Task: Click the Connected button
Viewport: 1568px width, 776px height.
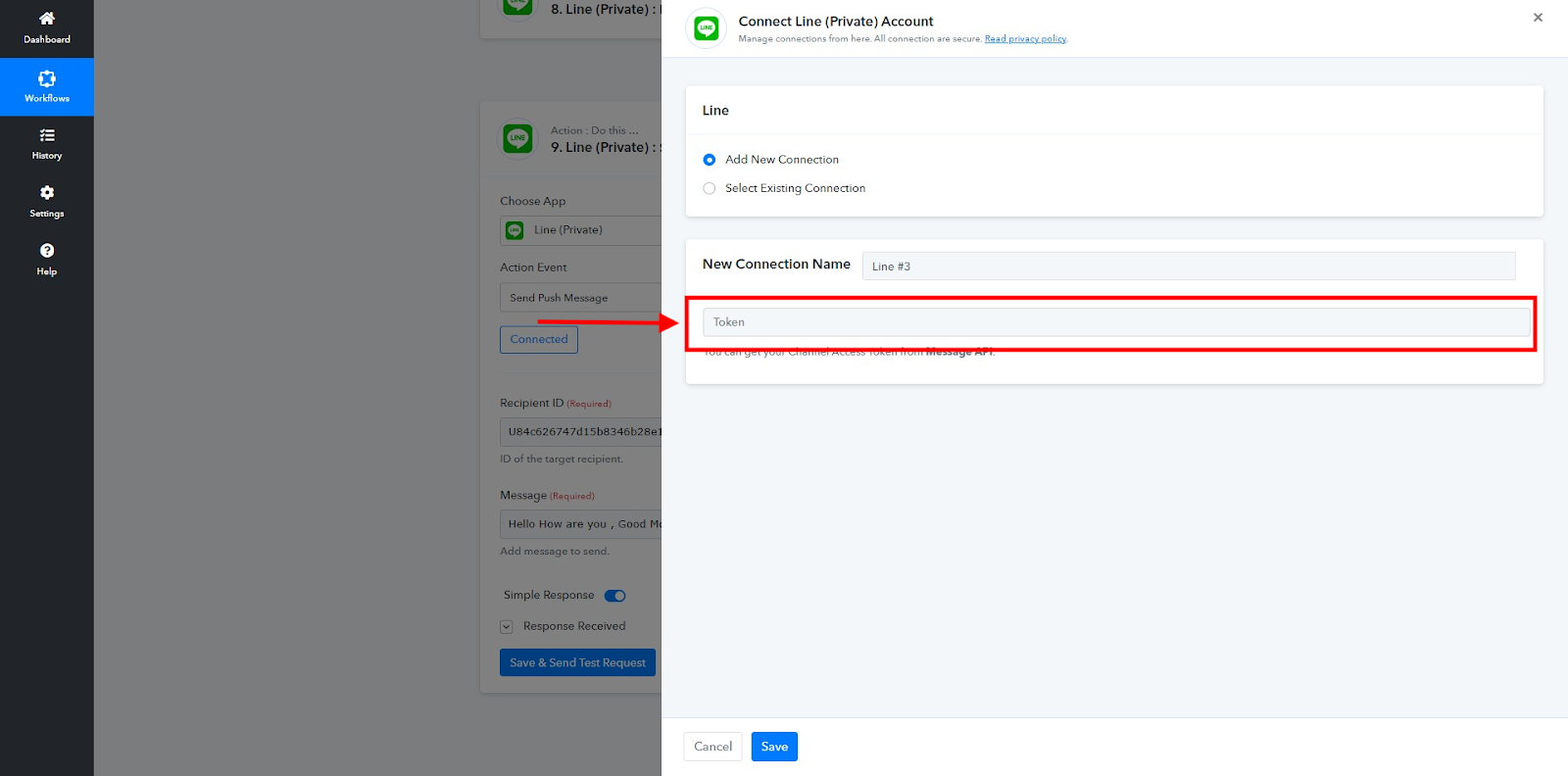Action: pyautogui.click(x=539, y=339)
